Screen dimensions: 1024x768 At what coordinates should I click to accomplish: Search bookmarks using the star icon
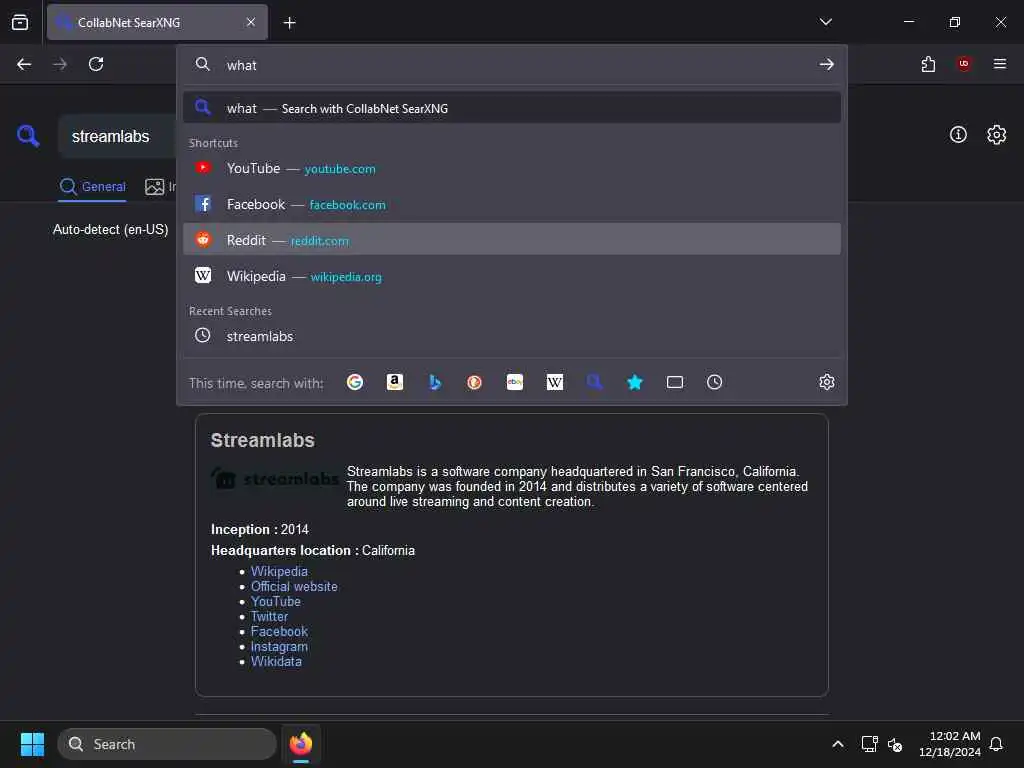coord(635,382)
